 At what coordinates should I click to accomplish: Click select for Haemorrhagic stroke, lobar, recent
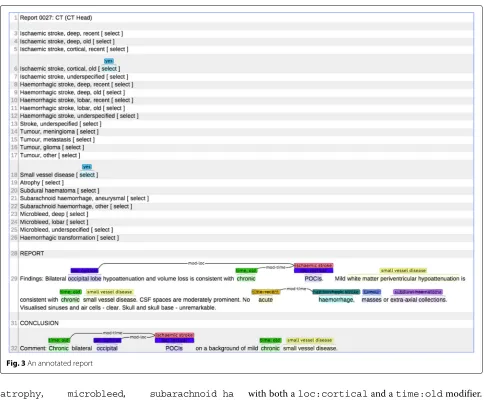122,100
